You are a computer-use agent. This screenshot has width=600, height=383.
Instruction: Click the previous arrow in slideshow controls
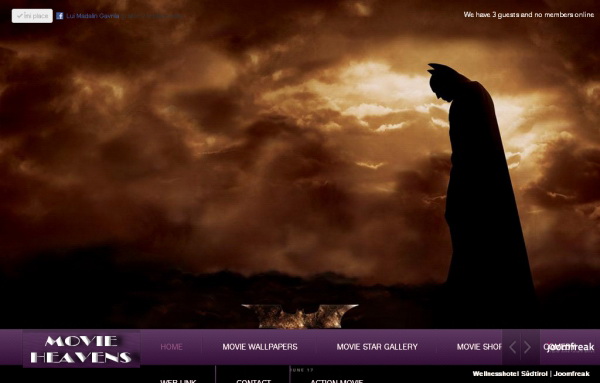pos(512,347)
